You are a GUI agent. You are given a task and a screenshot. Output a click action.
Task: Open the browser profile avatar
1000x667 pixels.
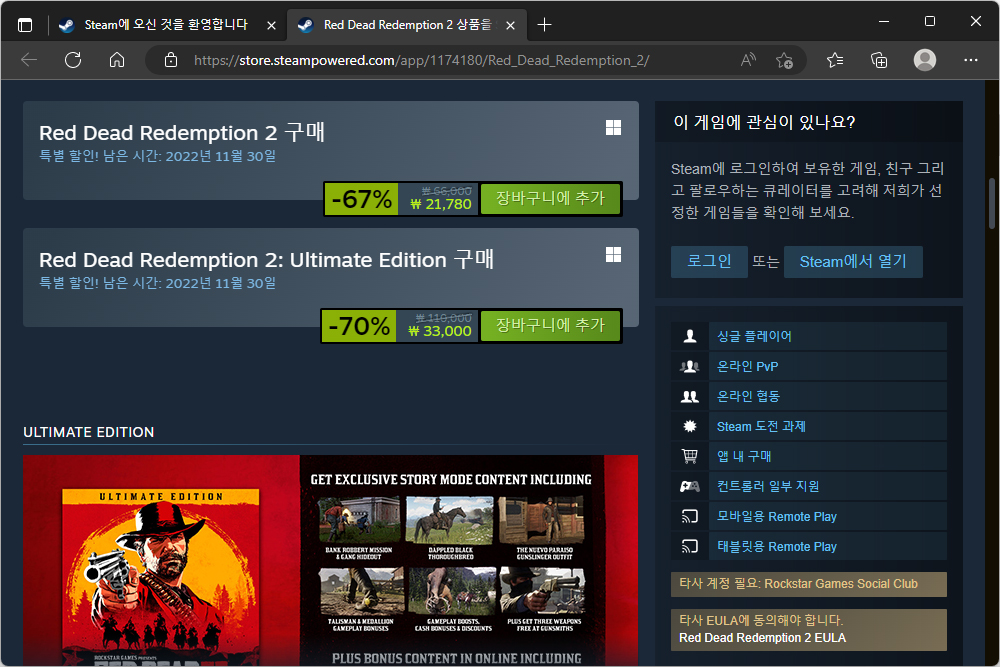tap(925, 60)
